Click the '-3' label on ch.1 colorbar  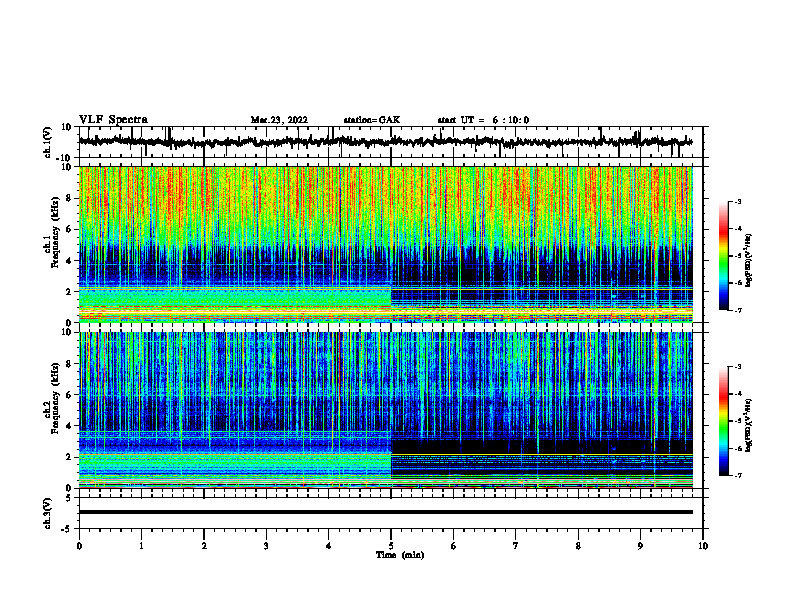(x=738, y=202)
